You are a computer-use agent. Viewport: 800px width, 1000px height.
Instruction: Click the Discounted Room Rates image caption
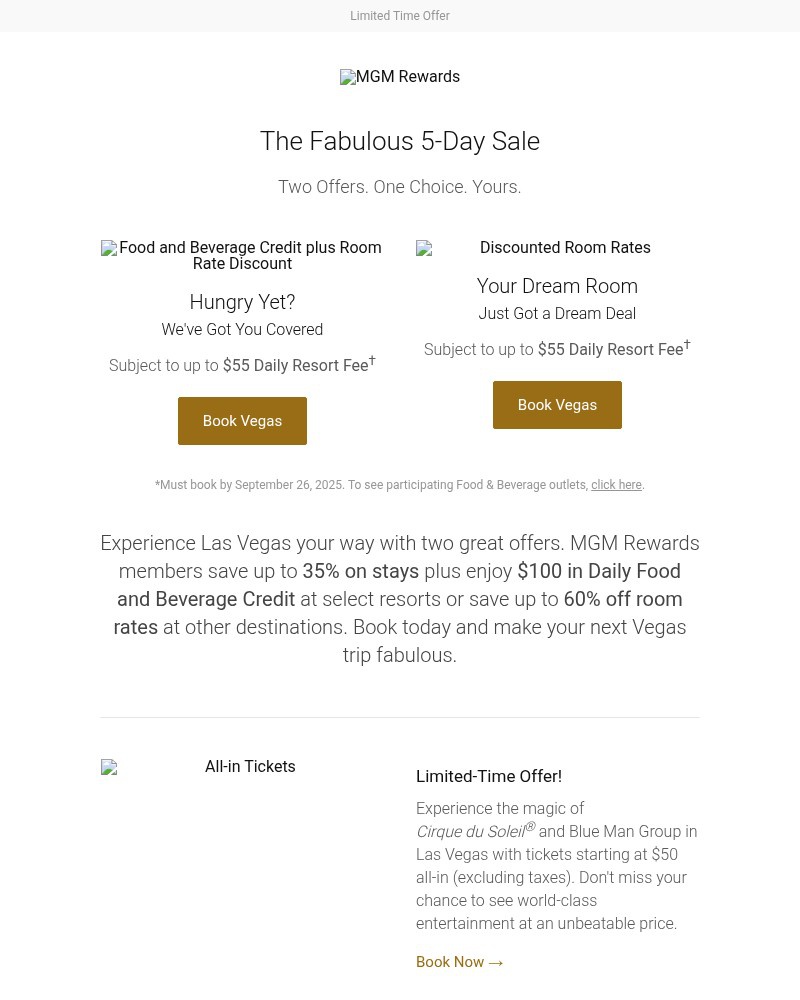pyautogui.click(x=565, y=248)
